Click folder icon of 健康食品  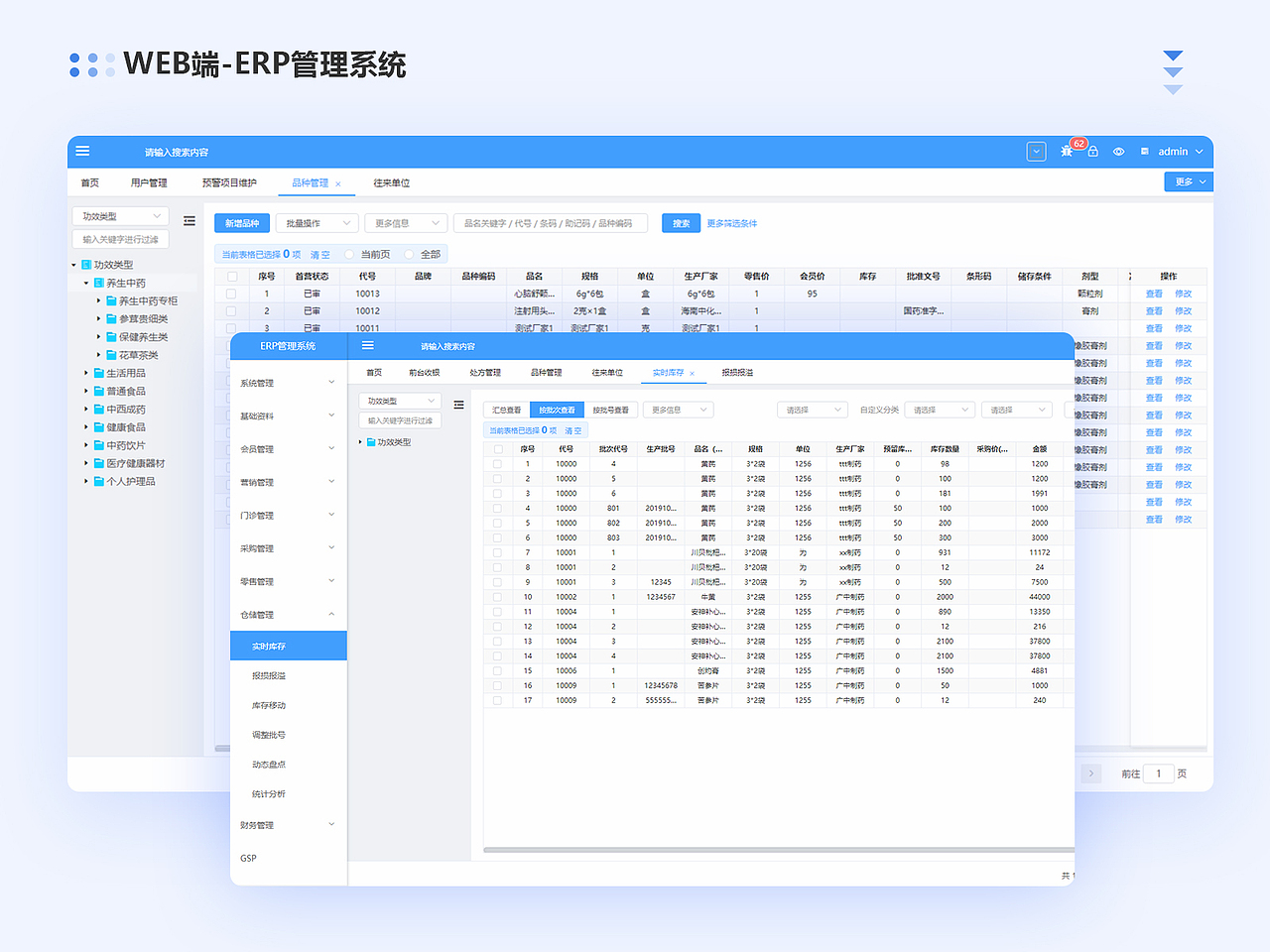coord(99,427)
